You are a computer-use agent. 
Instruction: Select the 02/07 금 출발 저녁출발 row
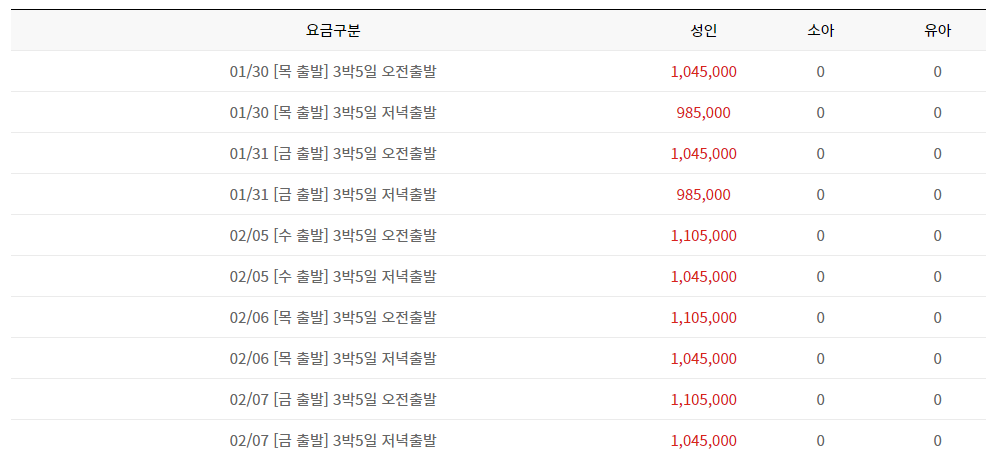point(498,440)
